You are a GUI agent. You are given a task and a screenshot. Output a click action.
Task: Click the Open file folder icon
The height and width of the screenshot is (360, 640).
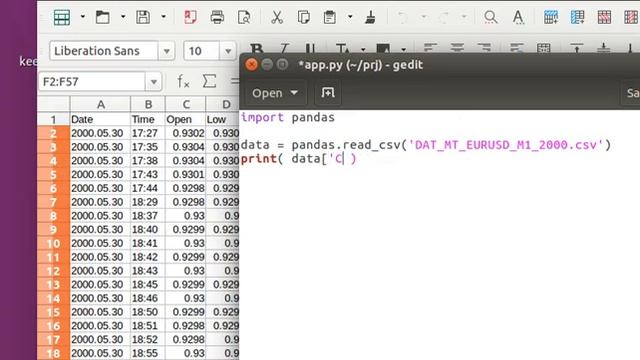[102, 18]
